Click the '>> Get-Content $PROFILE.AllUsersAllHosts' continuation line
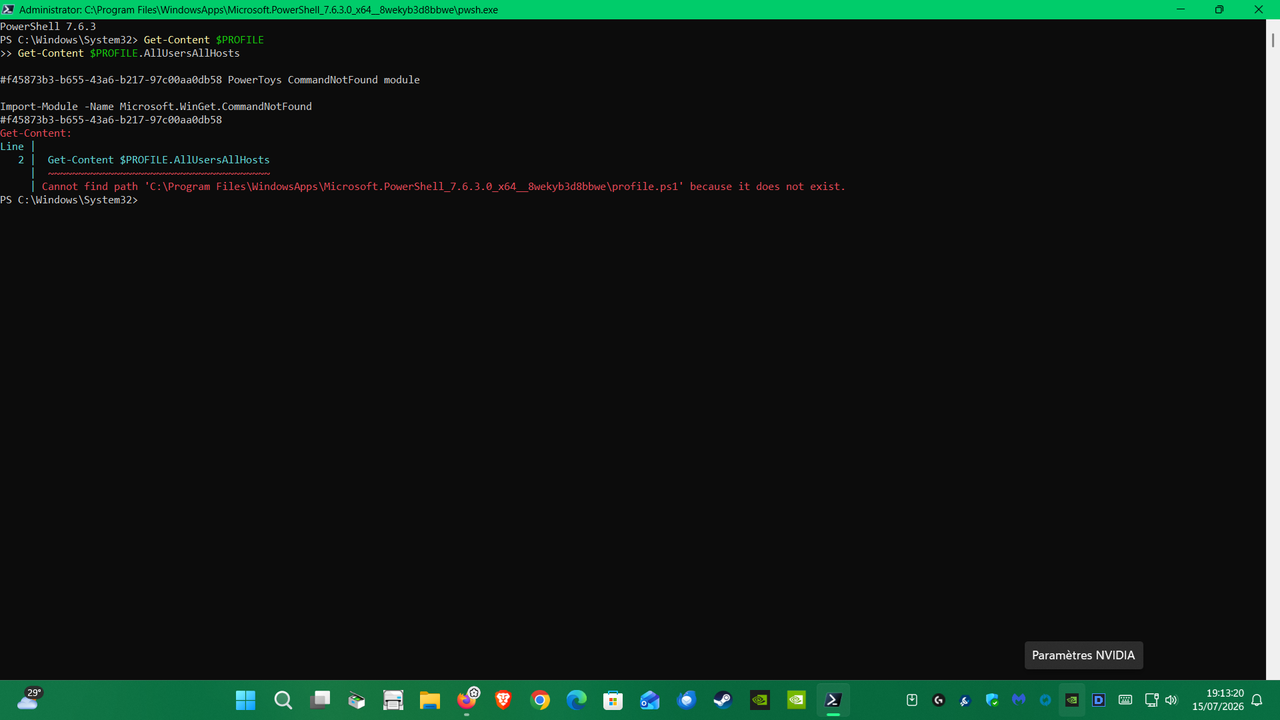The image size is (1280, 720). [120, 53]
